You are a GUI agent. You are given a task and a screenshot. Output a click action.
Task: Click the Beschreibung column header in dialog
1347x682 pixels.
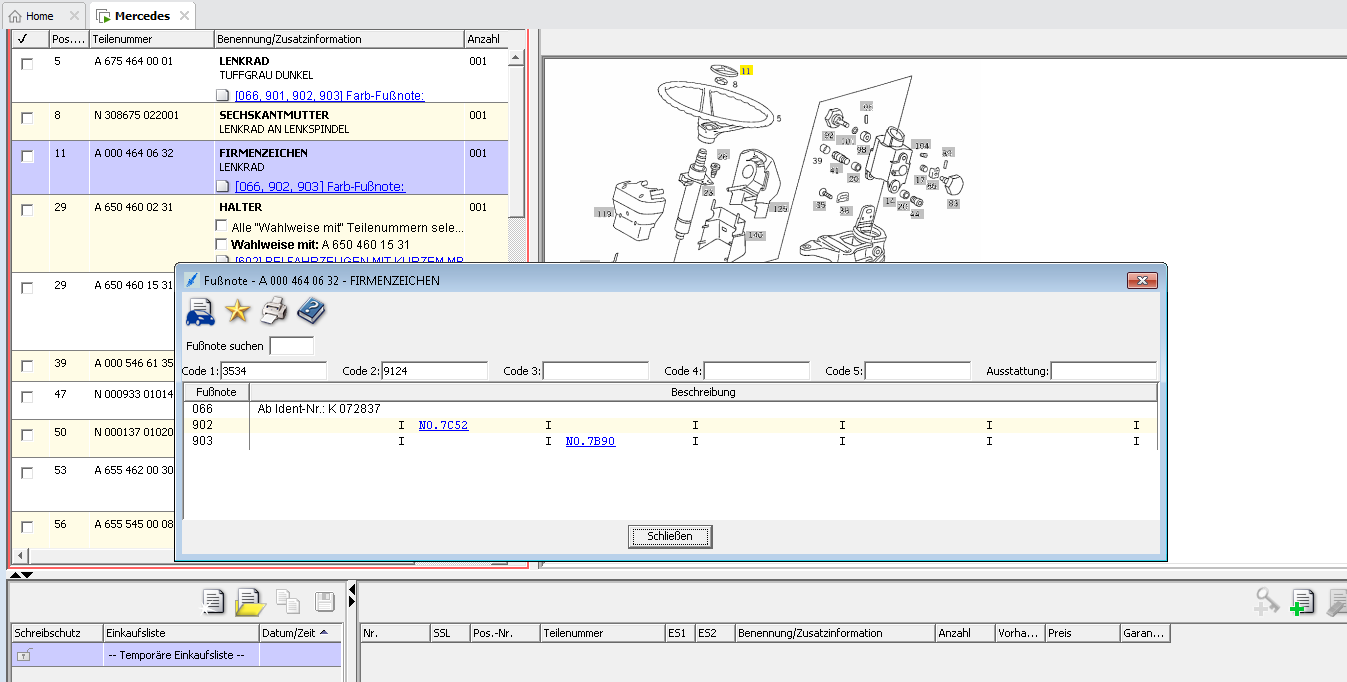click(x=703, y=392)
